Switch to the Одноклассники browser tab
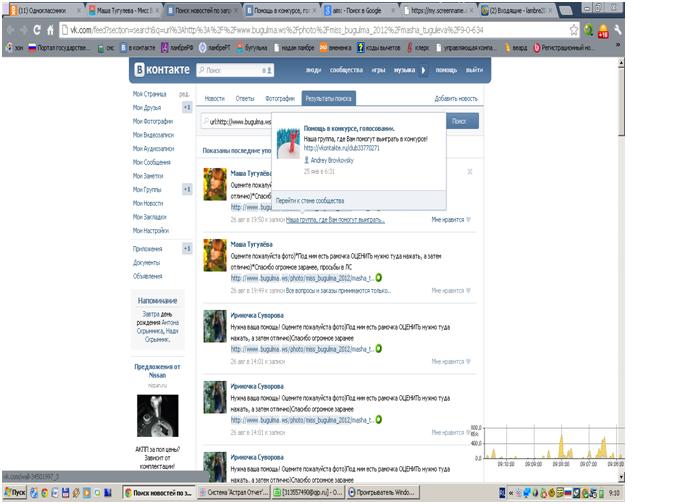Viewport: 680px width, 504px height. pos(43,10)
